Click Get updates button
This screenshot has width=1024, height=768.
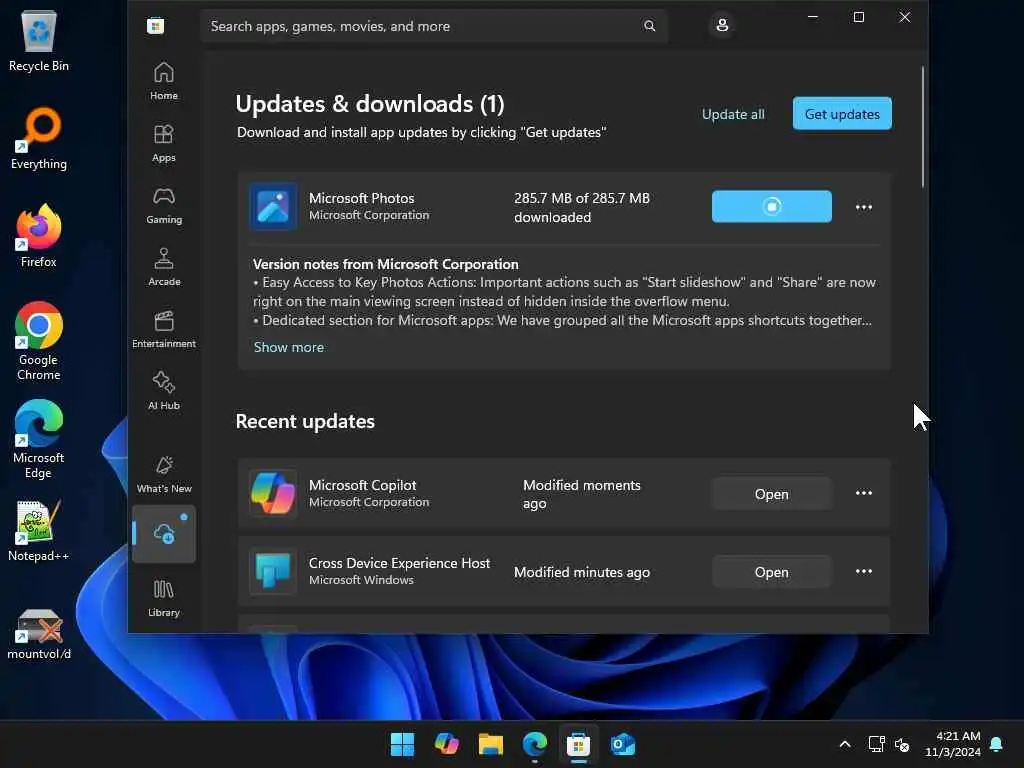point(842,114)
